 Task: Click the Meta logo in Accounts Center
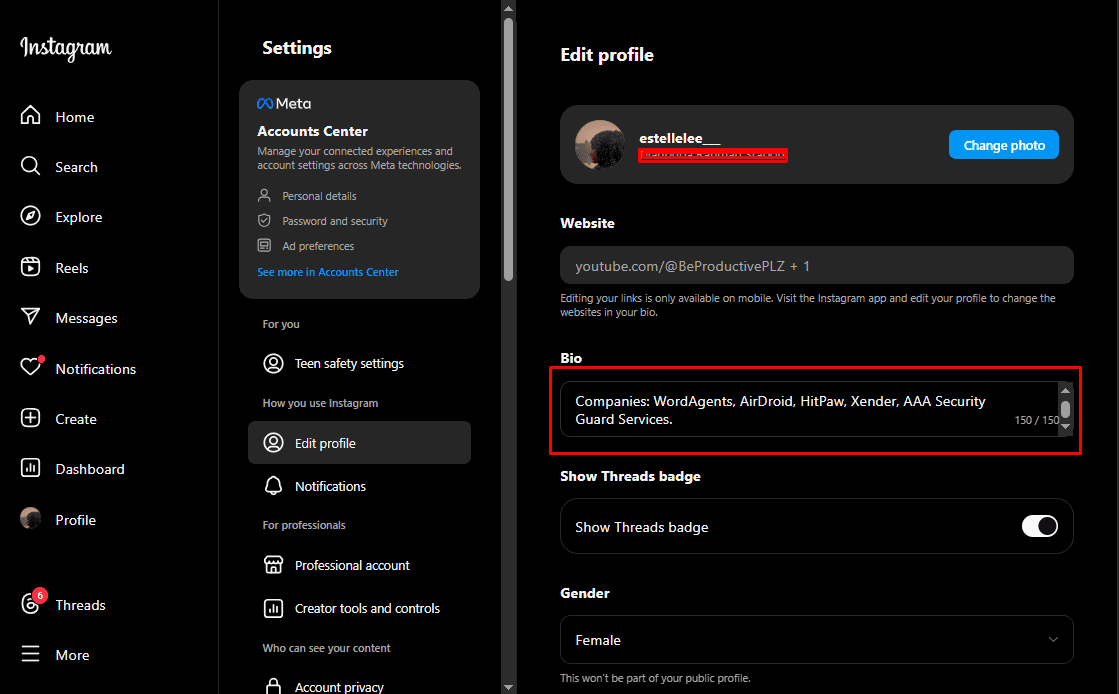click(284, 104)
